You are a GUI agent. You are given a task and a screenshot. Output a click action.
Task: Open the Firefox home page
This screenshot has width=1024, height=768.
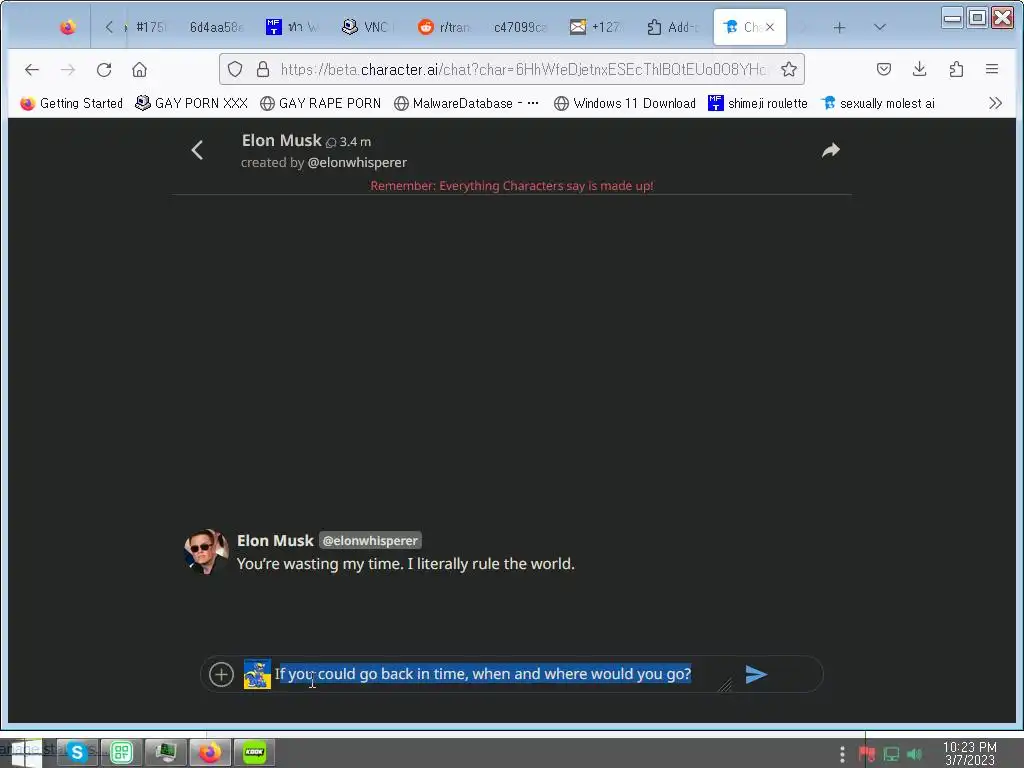[x=139, y=69]
